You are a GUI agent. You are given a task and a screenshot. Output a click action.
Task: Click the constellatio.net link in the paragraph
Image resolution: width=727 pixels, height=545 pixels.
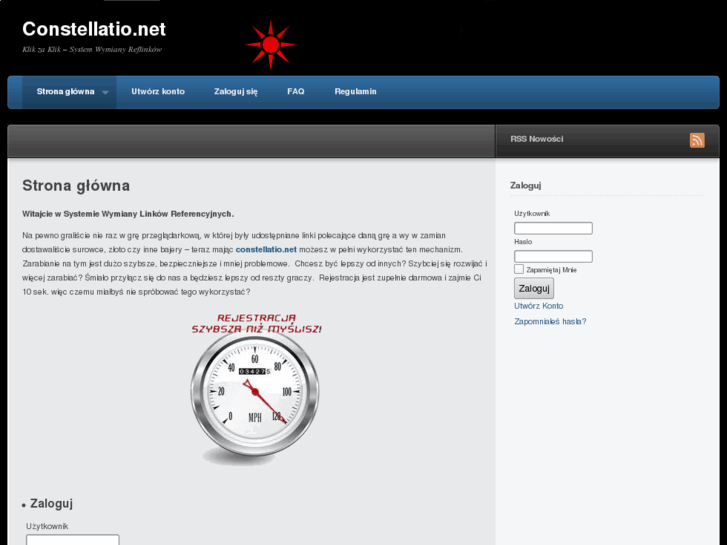click(x=266, y=250)
